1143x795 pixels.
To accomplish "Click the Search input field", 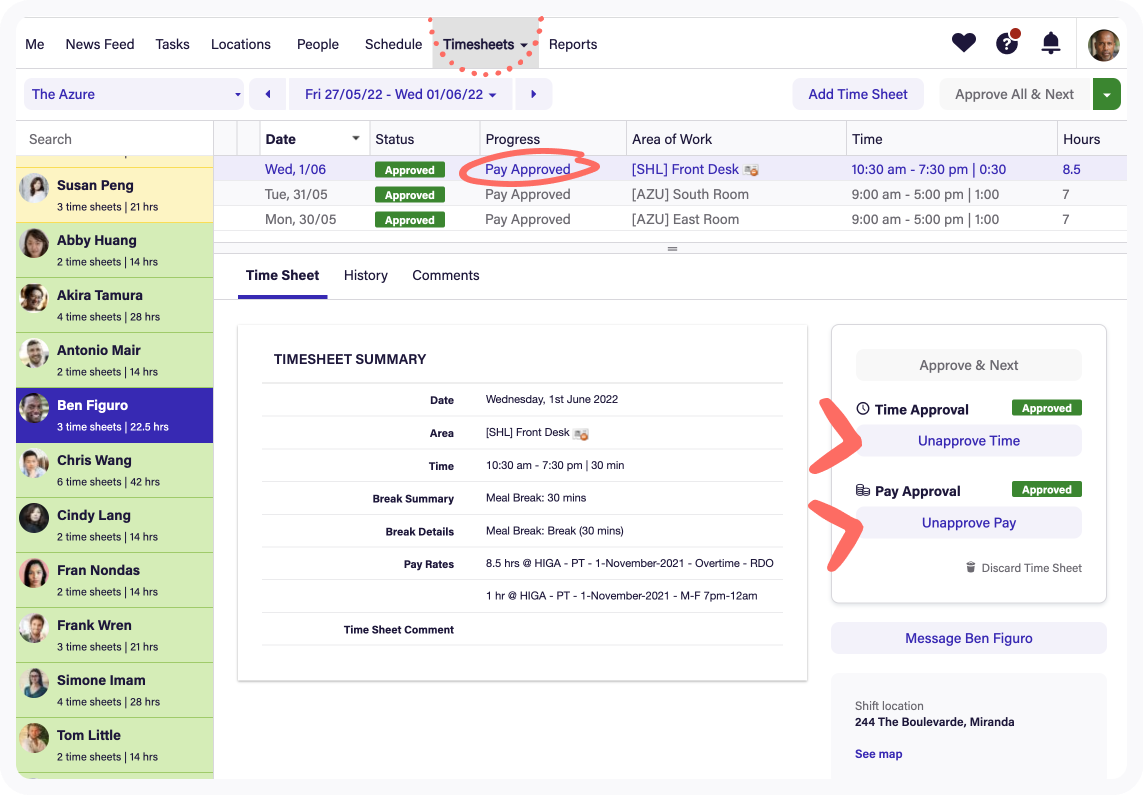I will tap(114, 139).
